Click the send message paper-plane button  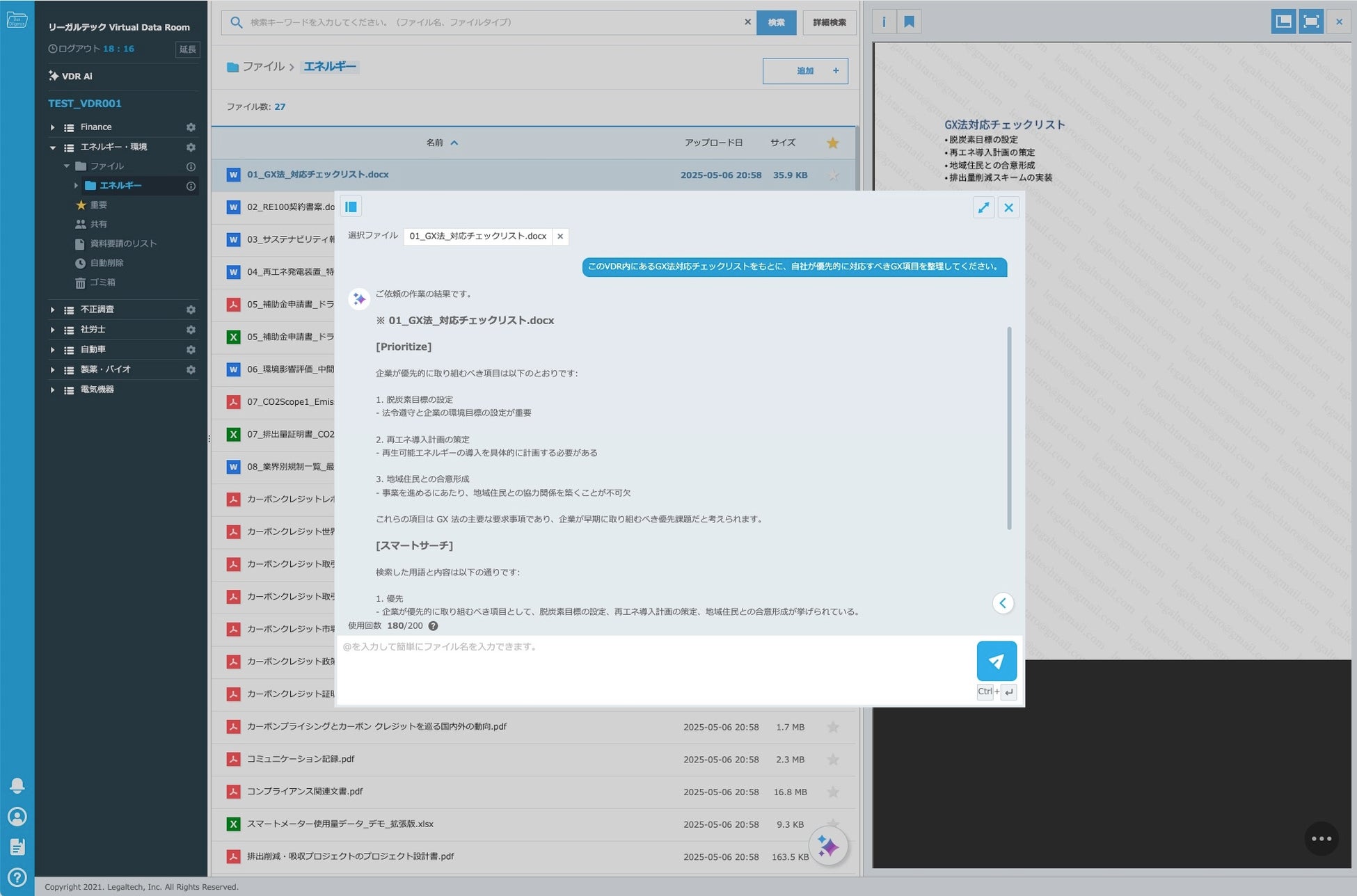tap(996, 661)
